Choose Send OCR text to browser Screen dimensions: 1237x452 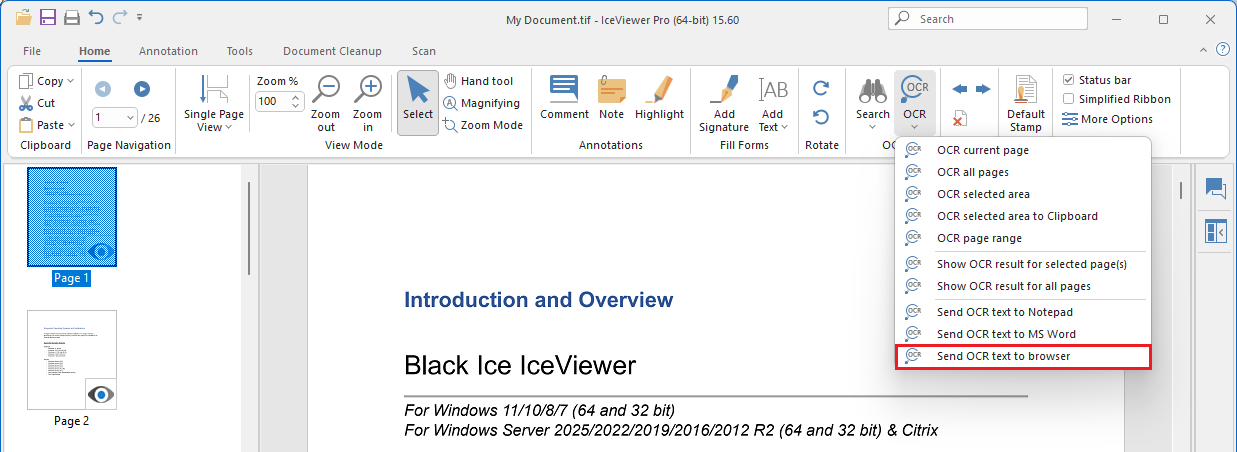[1023, 356]
